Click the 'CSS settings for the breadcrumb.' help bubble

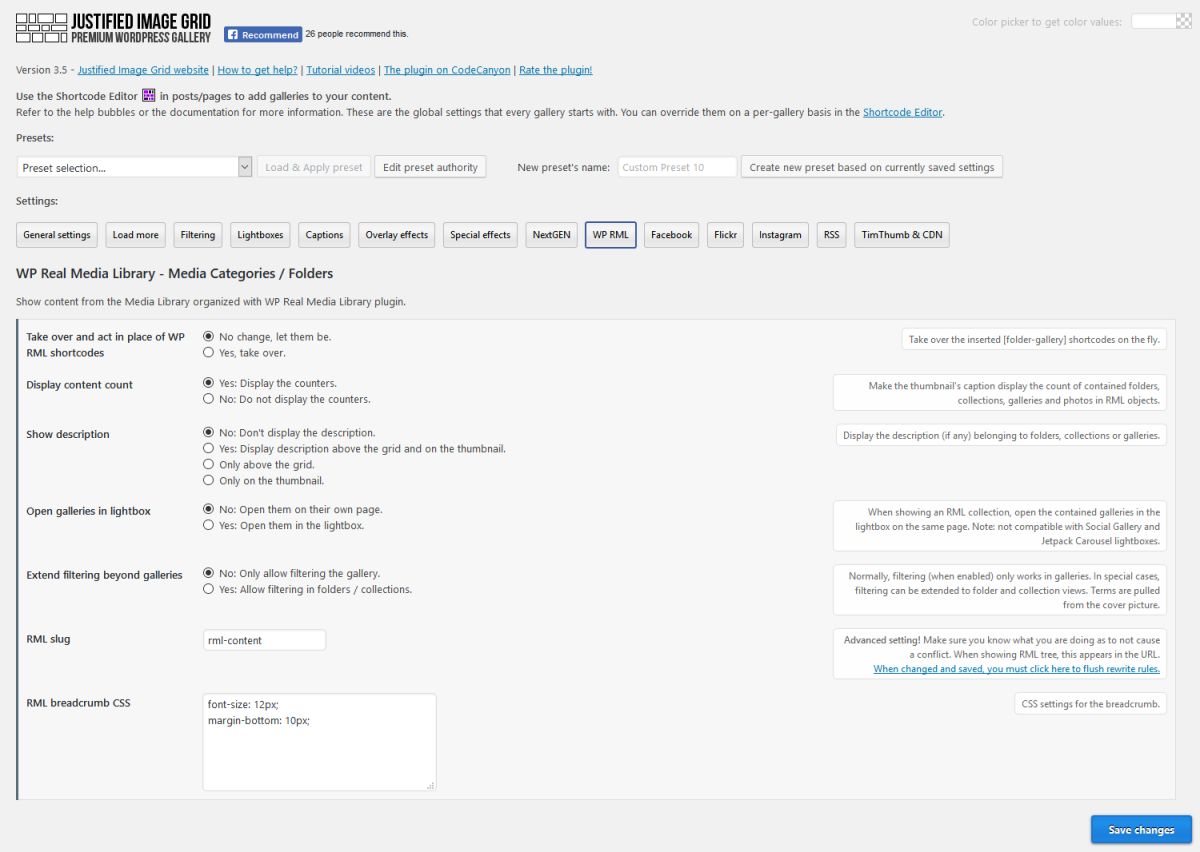coord(1090,704)
